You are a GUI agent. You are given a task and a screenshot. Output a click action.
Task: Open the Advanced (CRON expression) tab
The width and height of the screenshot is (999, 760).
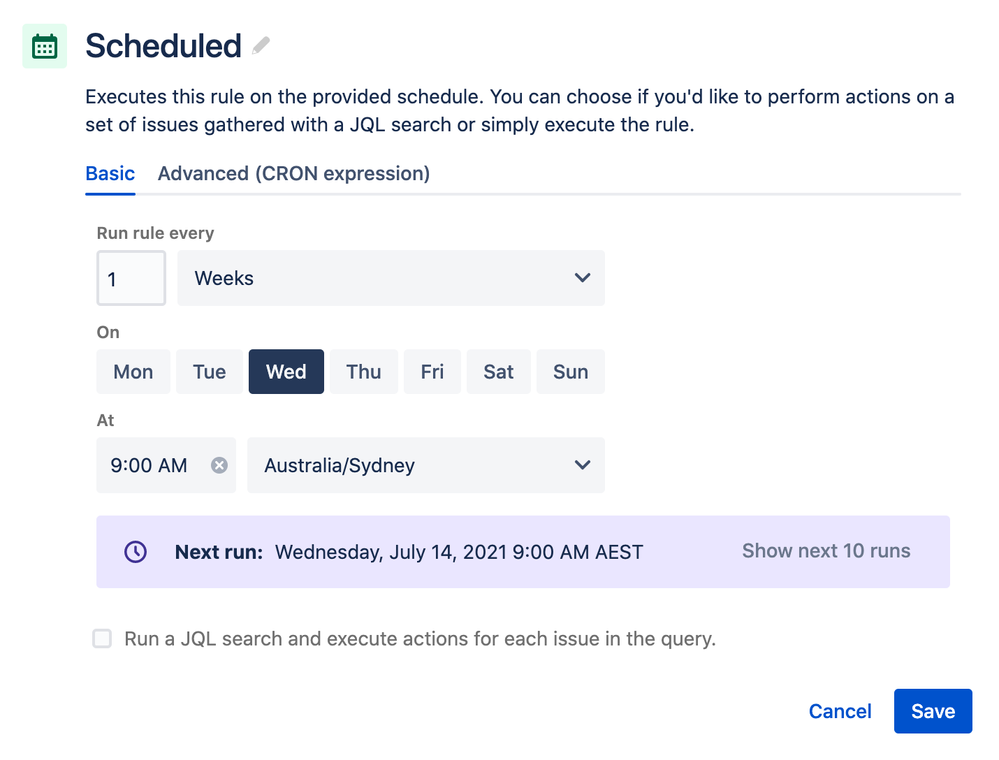point(294,173)
